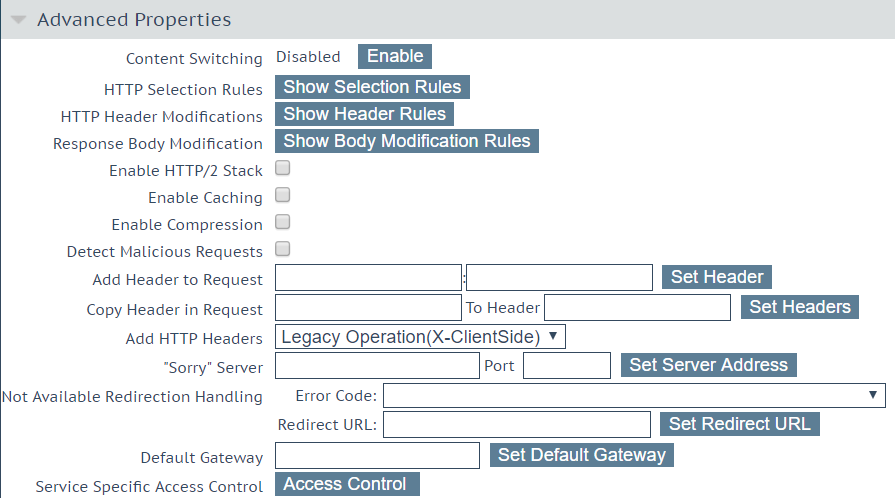The image size is (895, 498).
Task: Toggle the Enable Caching checkbox
Action: tap(283, 195)
